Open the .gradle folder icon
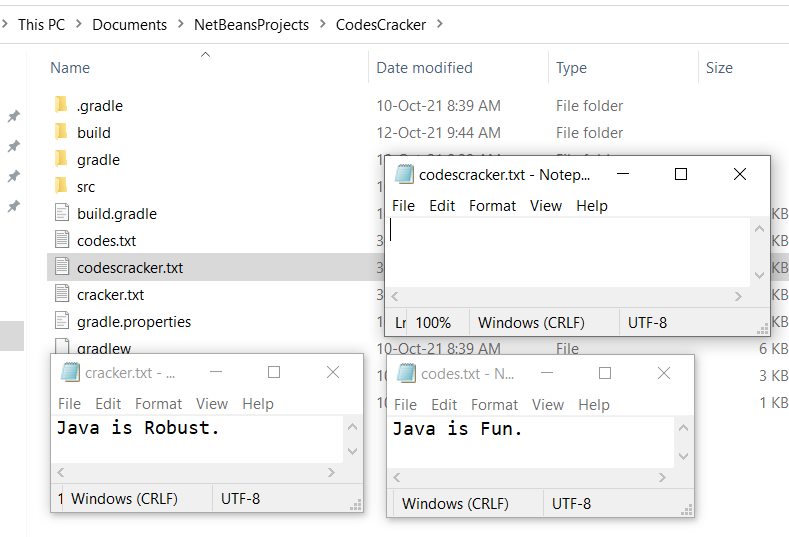The image size is (789, 537). click(60, 105)
